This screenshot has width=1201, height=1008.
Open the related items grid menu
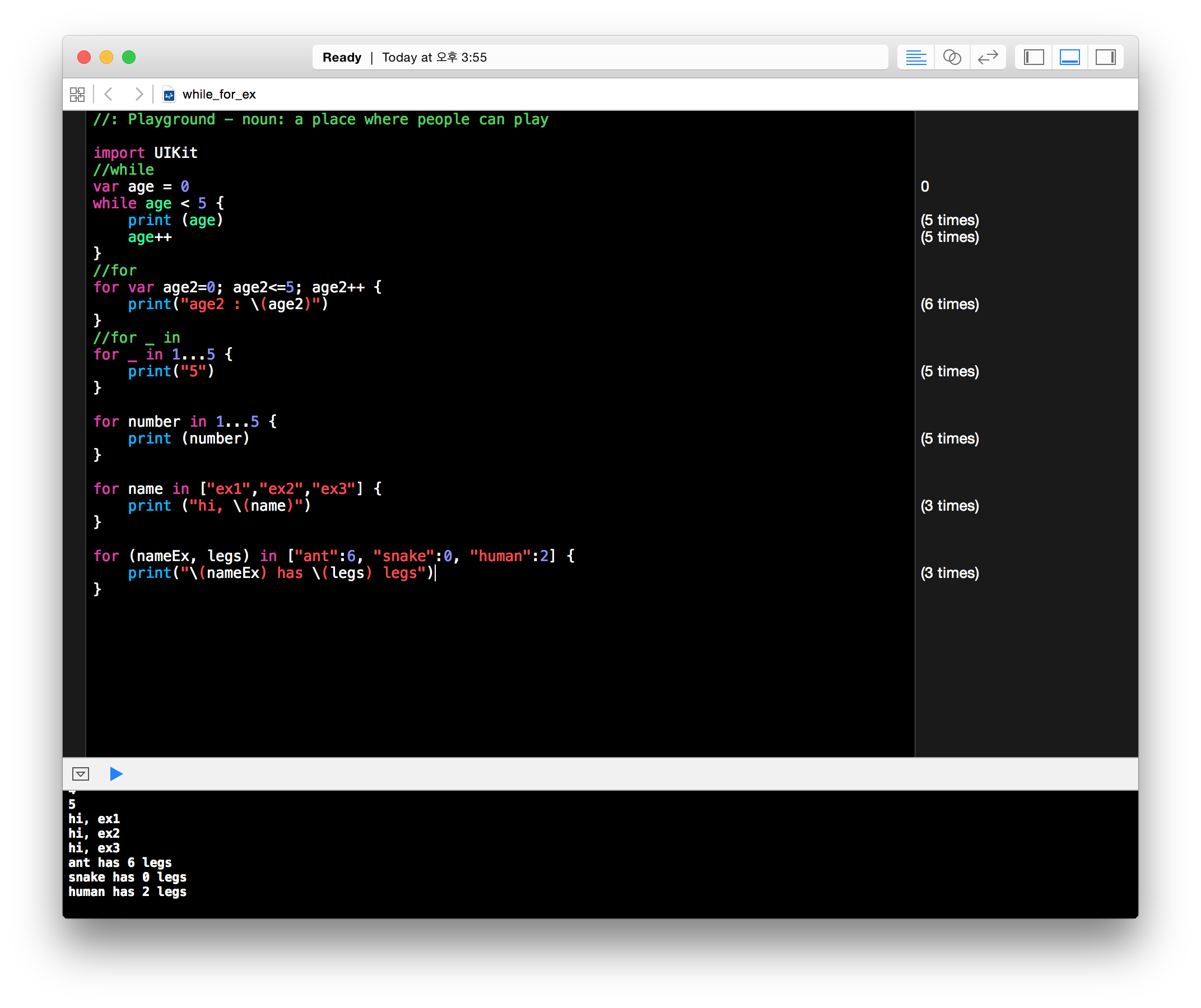pos(77,94)
